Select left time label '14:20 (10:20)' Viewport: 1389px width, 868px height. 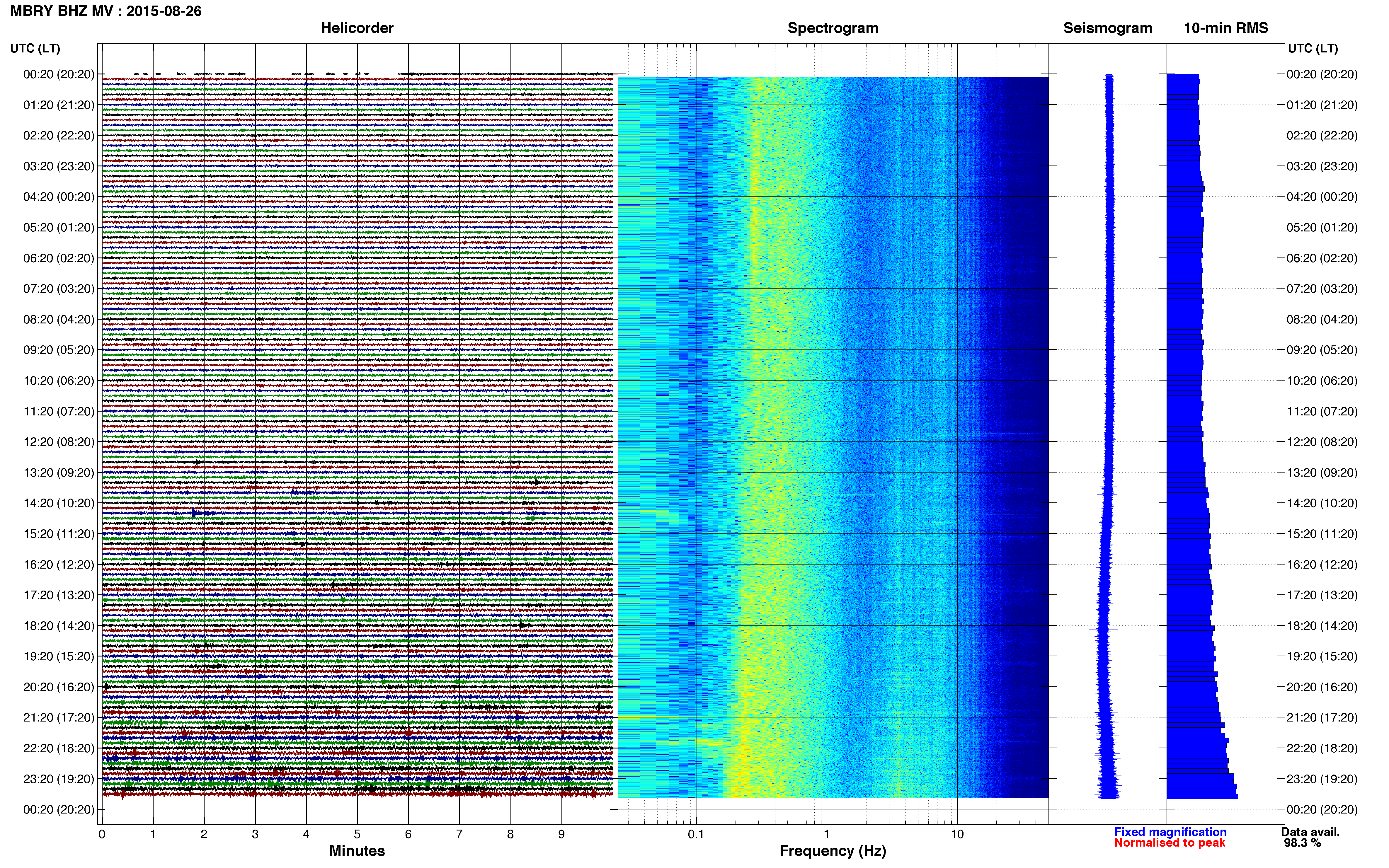pos(59,504)
